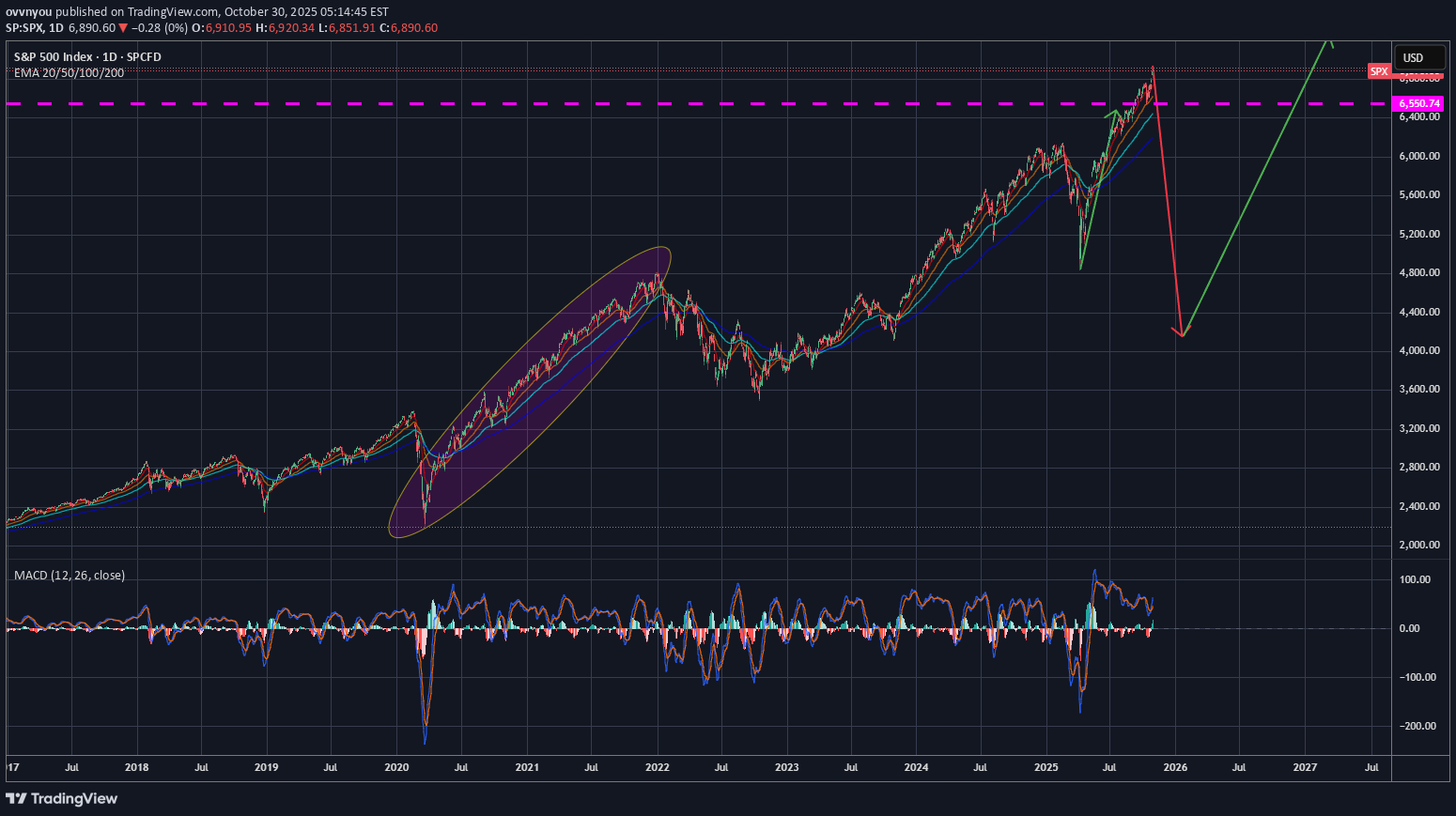This screenshot has height=816, width=1456.
Task: Click the TradingView logo icon
Action: point(16,799)
